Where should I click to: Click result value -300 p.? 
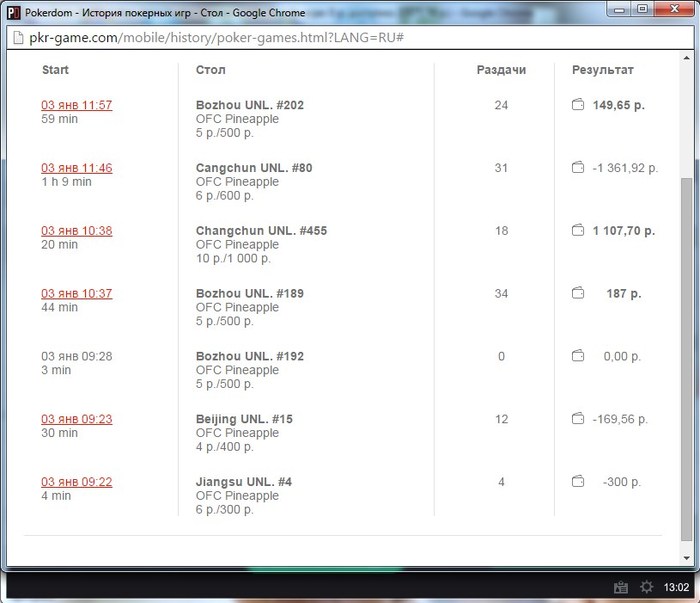pyautogui.click(x=621, y=482)
